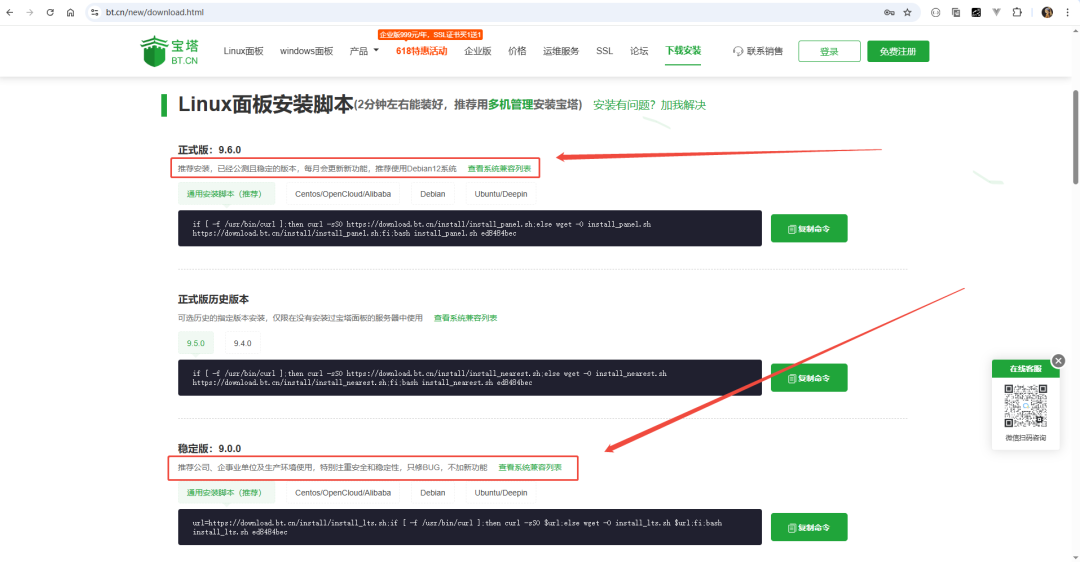Click 安装有问题？加我解决 link
Screen dimensions: 1080x562
[x=650, y=105]
